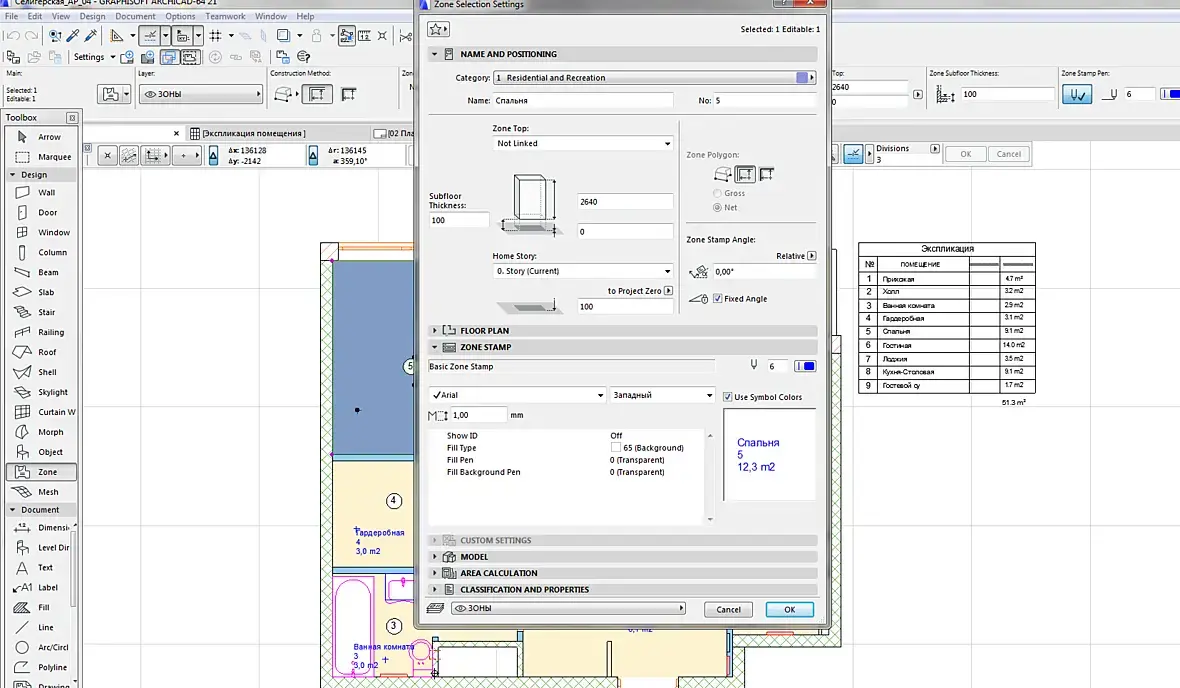Pick the Column tool
The height and width of the screenshot is (688, 1180).
click(x=41, y=252)
